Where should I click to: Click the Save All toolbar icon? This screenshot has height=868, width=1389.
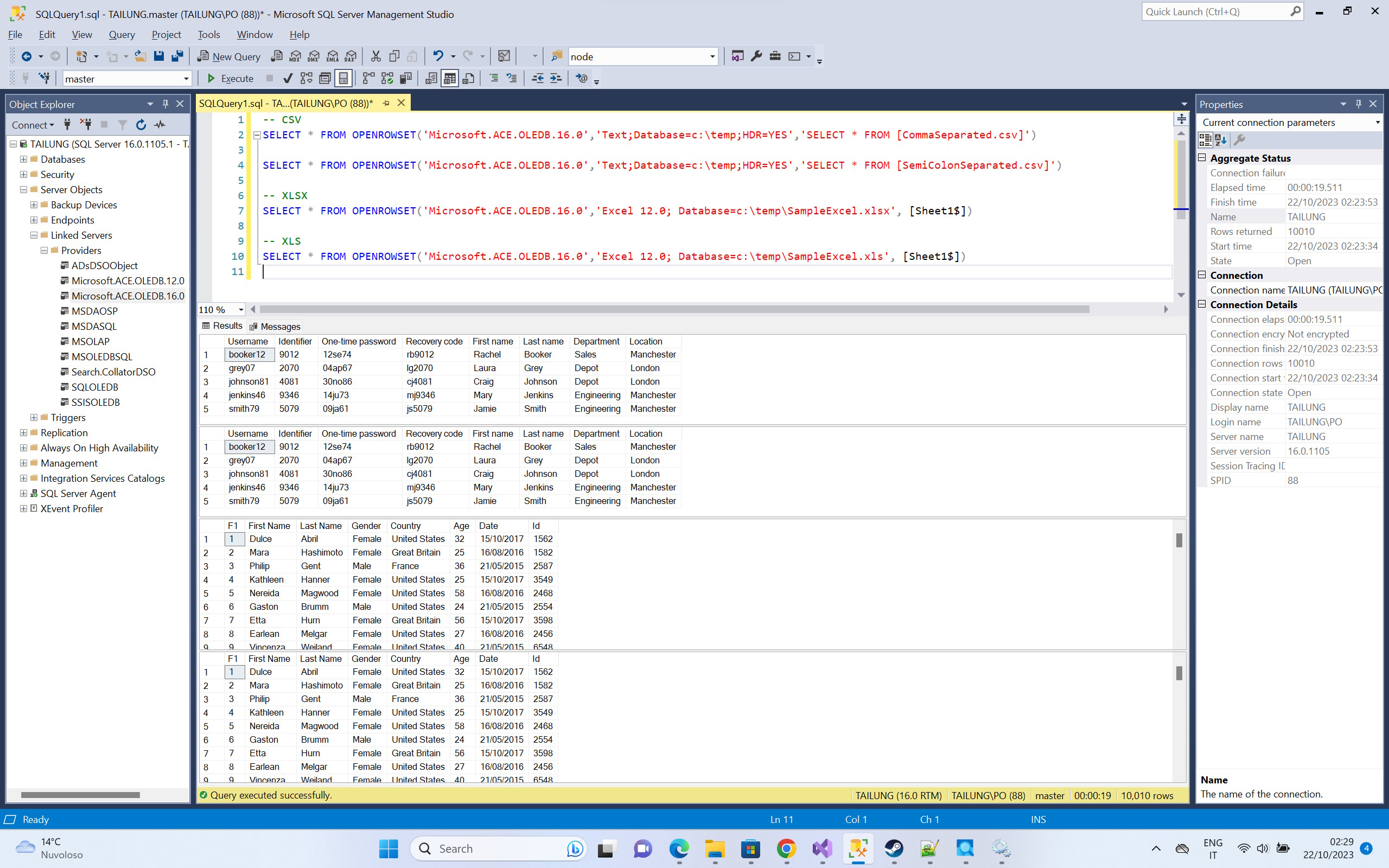click(177, 56)
